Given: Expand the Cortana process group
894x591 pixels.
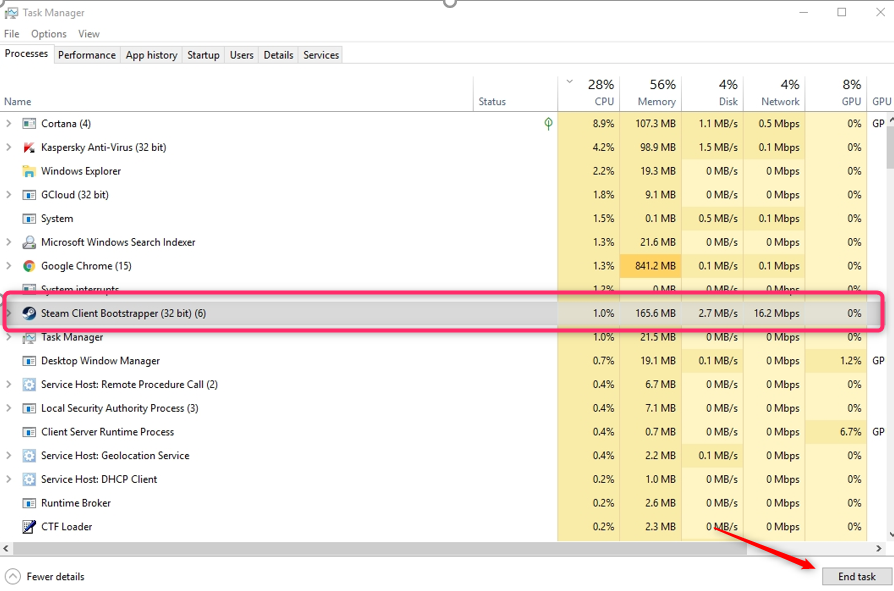Looking at the screenshot, I should click(x=9, y=124).
